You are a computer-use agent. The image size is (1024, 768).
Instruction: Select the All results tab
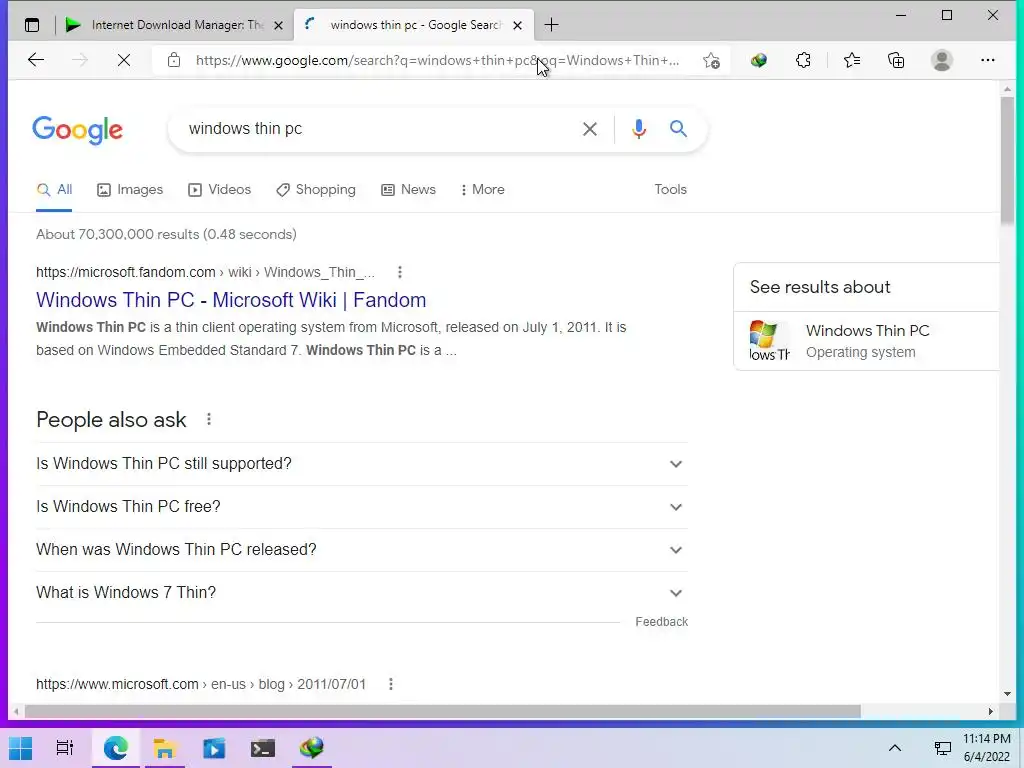point(54,189)
